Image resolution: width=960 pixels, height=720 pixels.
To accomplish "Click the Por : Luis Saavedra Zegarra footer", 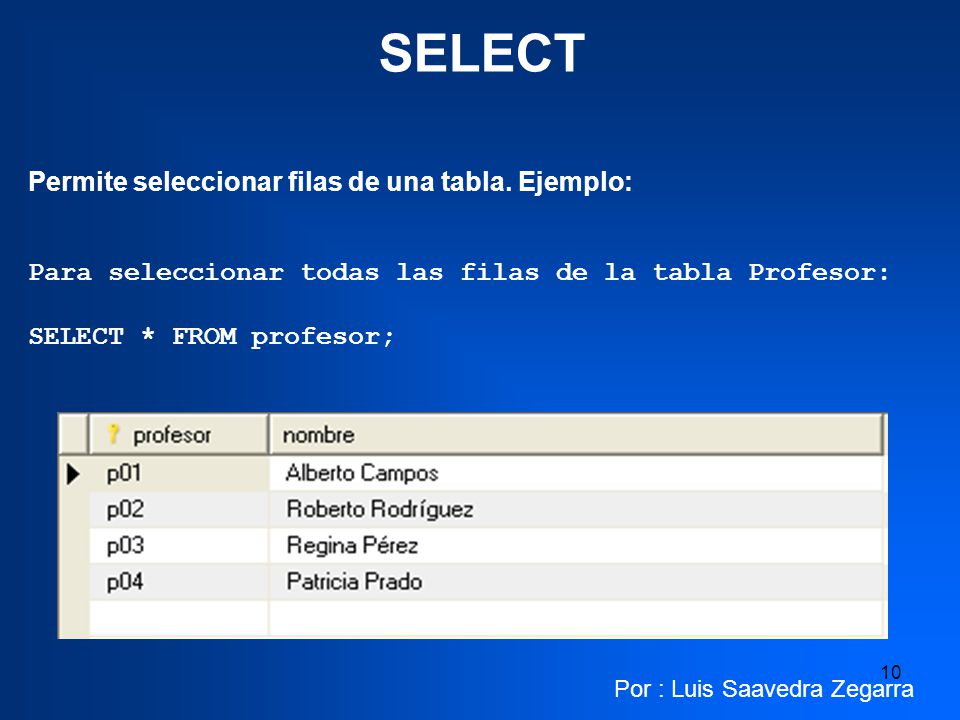I will point(763,689).
